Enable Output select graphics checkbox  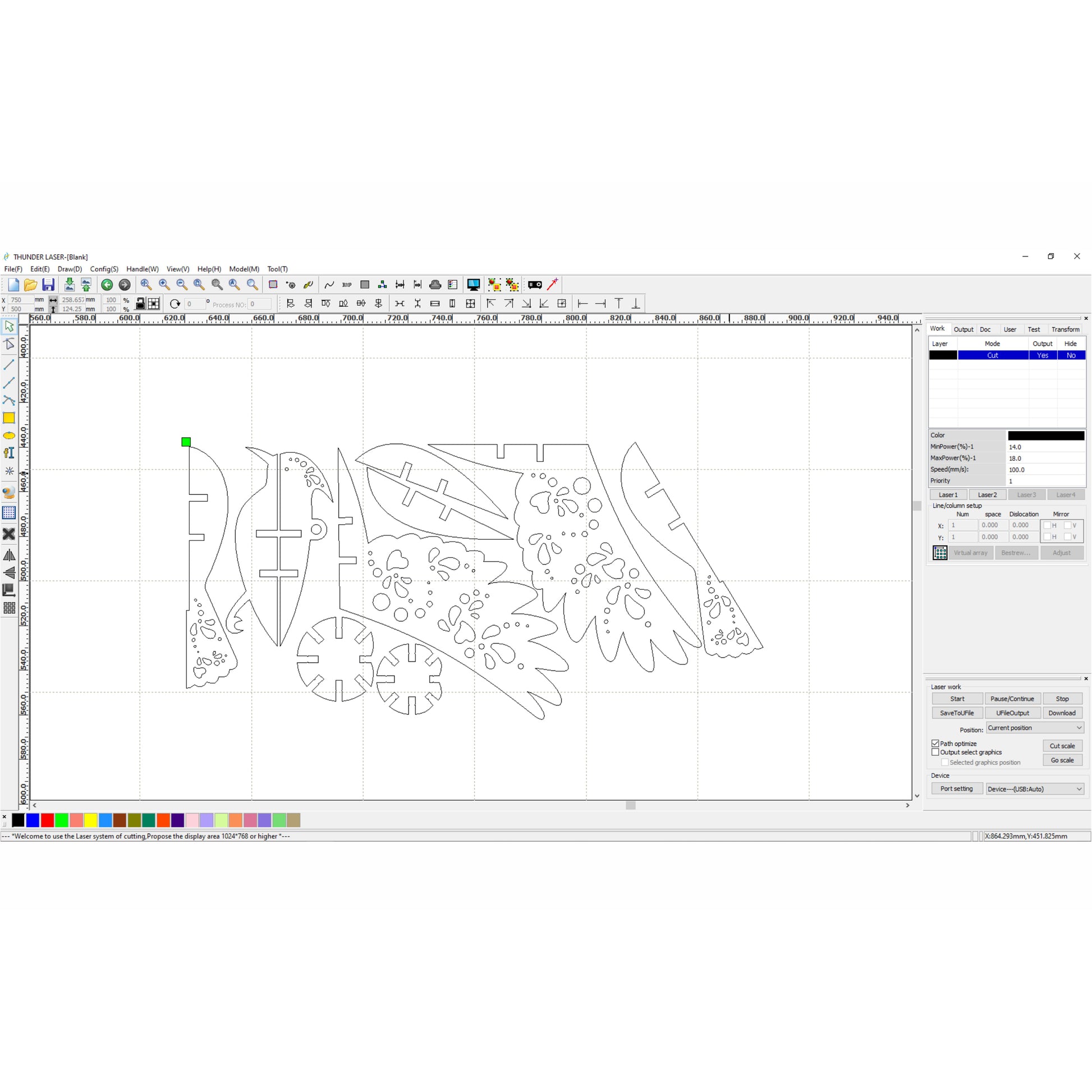[935, 753]
